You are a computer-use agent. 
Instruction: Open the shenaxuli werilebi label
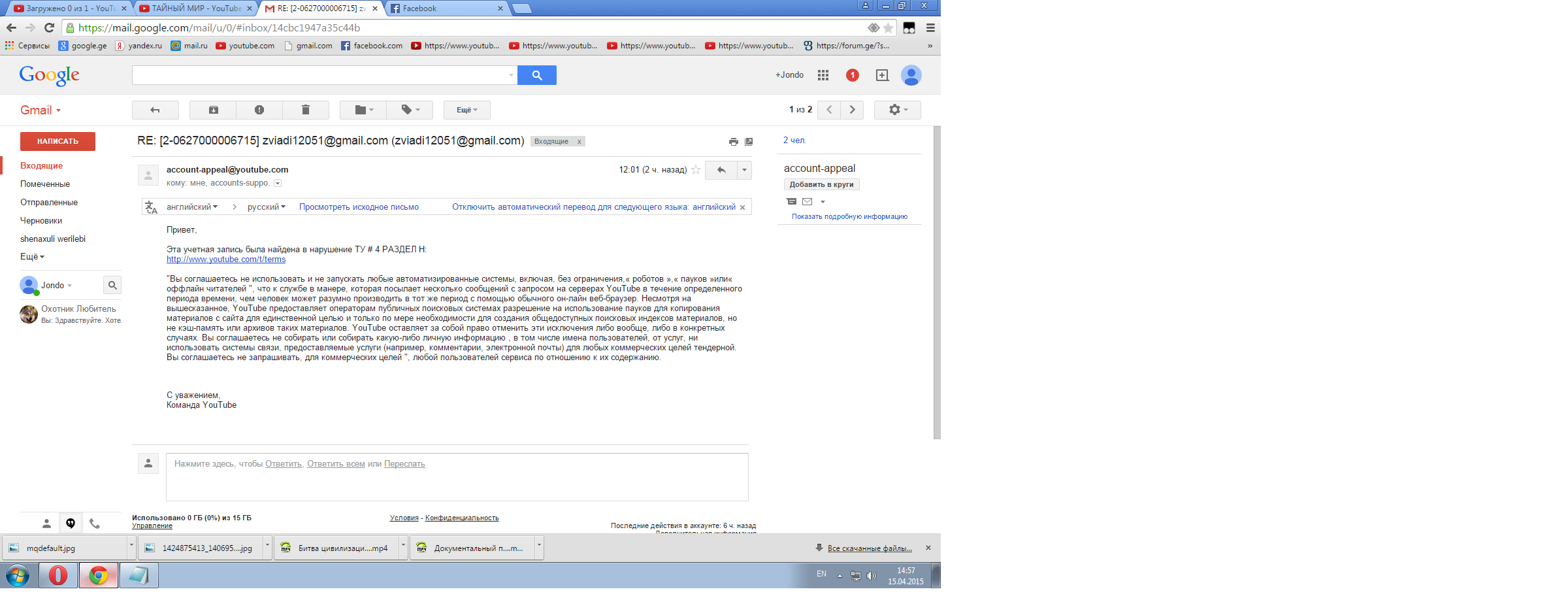[x=53, y=239]
